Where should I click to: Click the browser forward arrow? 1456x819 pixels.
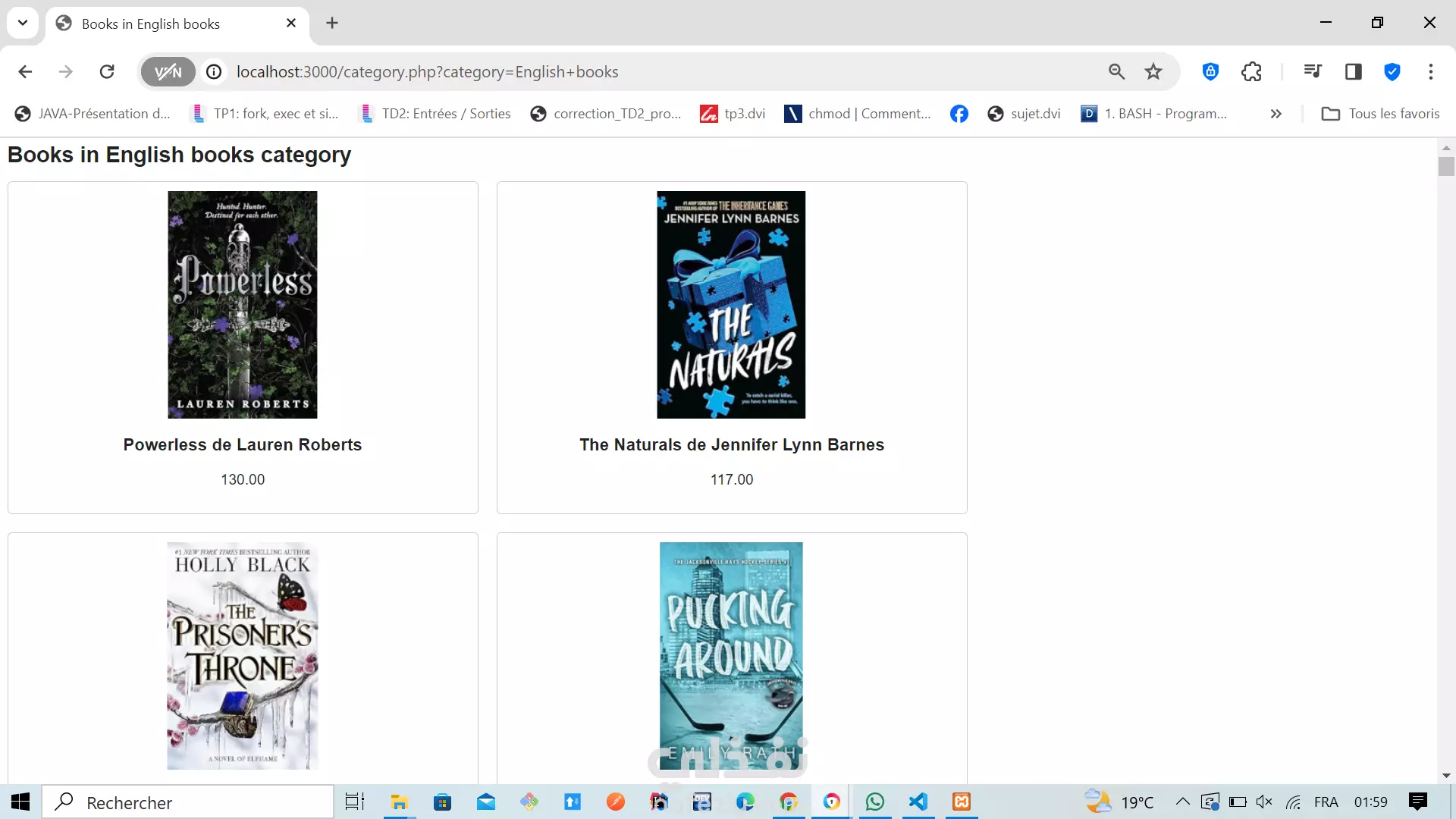pyautogui.click(x=66, y=71)
